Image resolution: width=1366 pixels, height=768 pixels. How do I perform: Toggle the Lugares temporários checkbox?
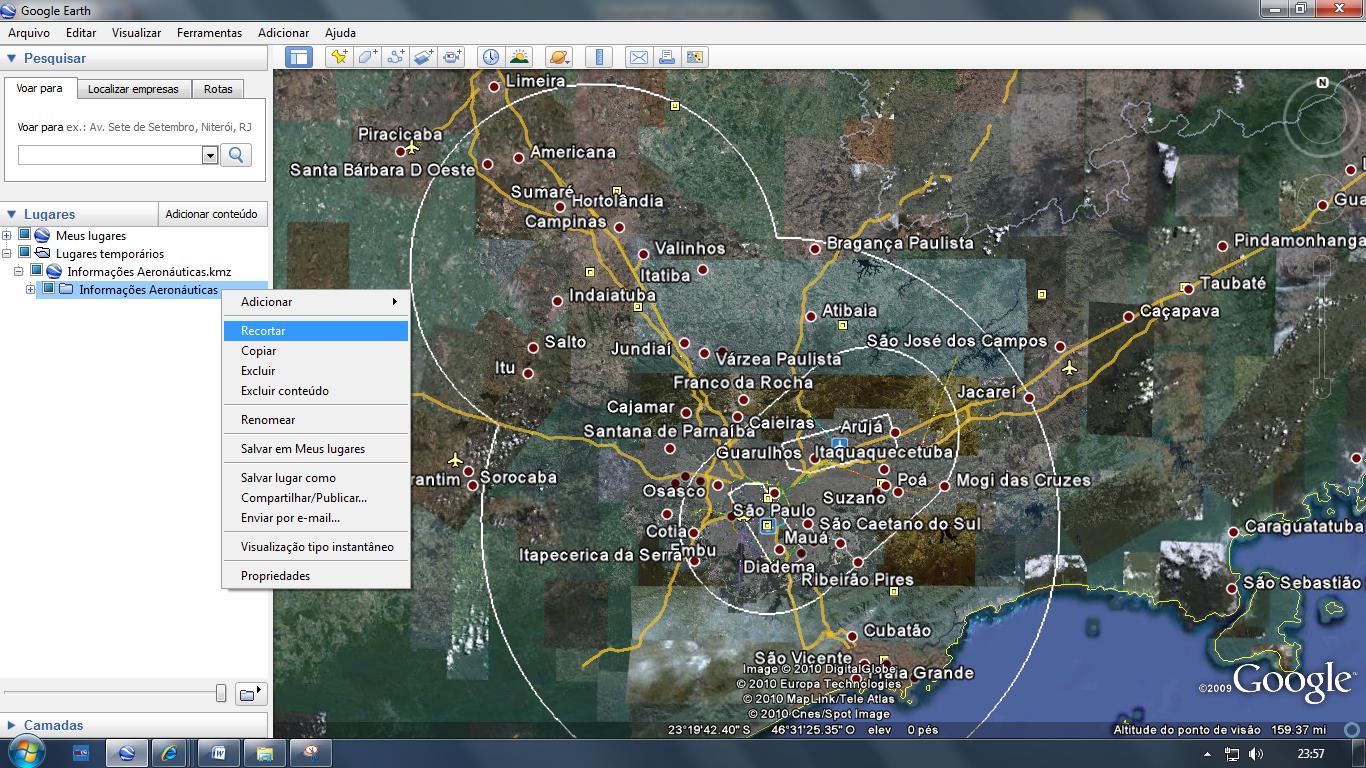[25, 253]
